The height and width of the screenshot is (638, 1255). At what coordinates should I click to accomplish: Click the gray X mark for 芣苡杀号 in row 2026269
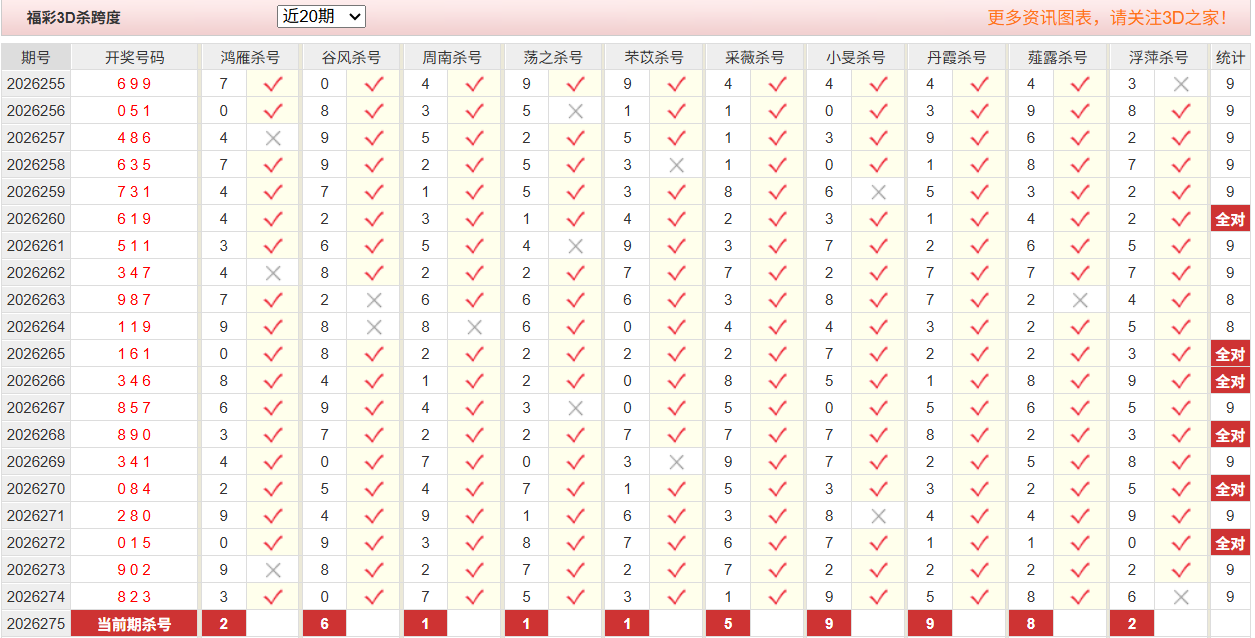676,462
